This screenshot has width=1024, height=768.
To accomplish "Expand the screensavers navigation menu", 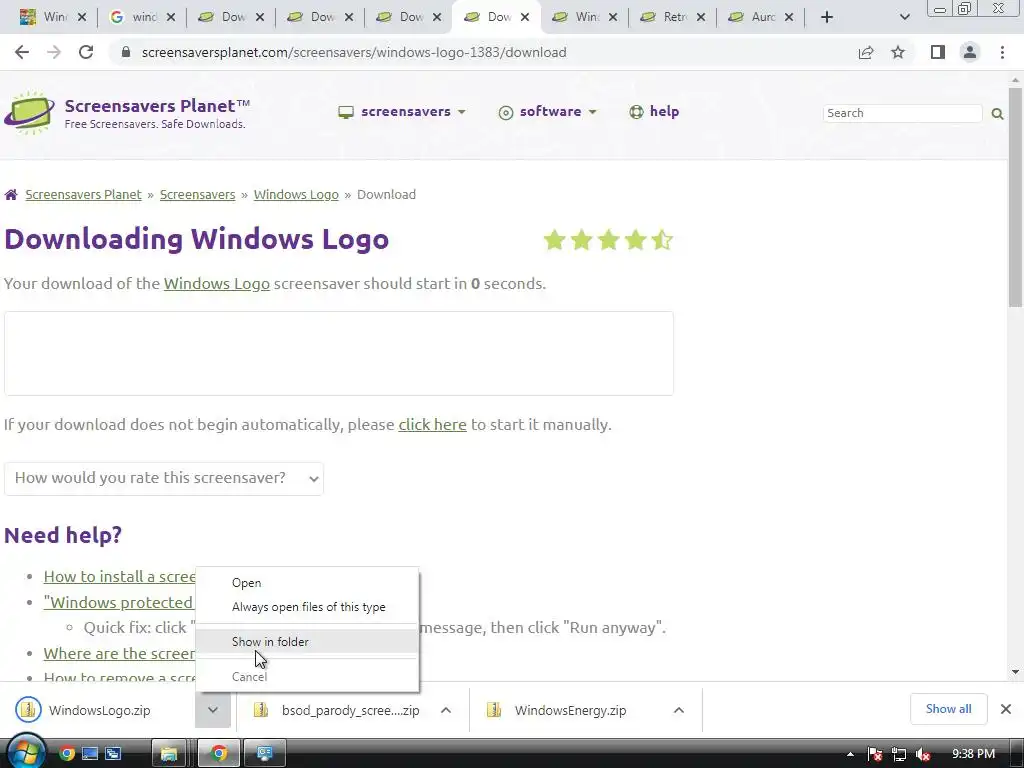I will tap(402, 112).
